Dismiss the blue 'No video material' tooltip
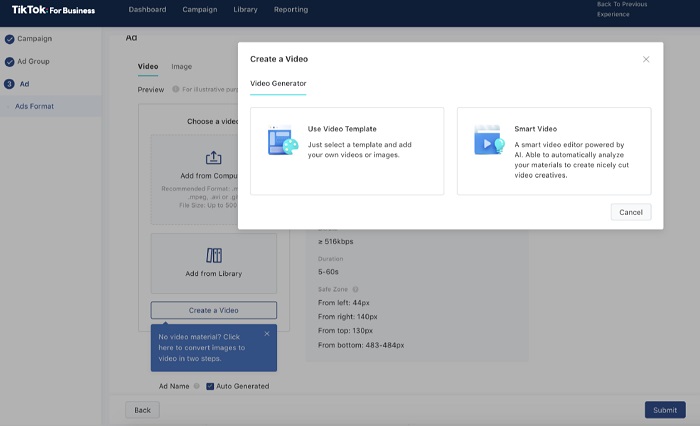Viewport: 700px width, 426px height. [x=267, y=334]
